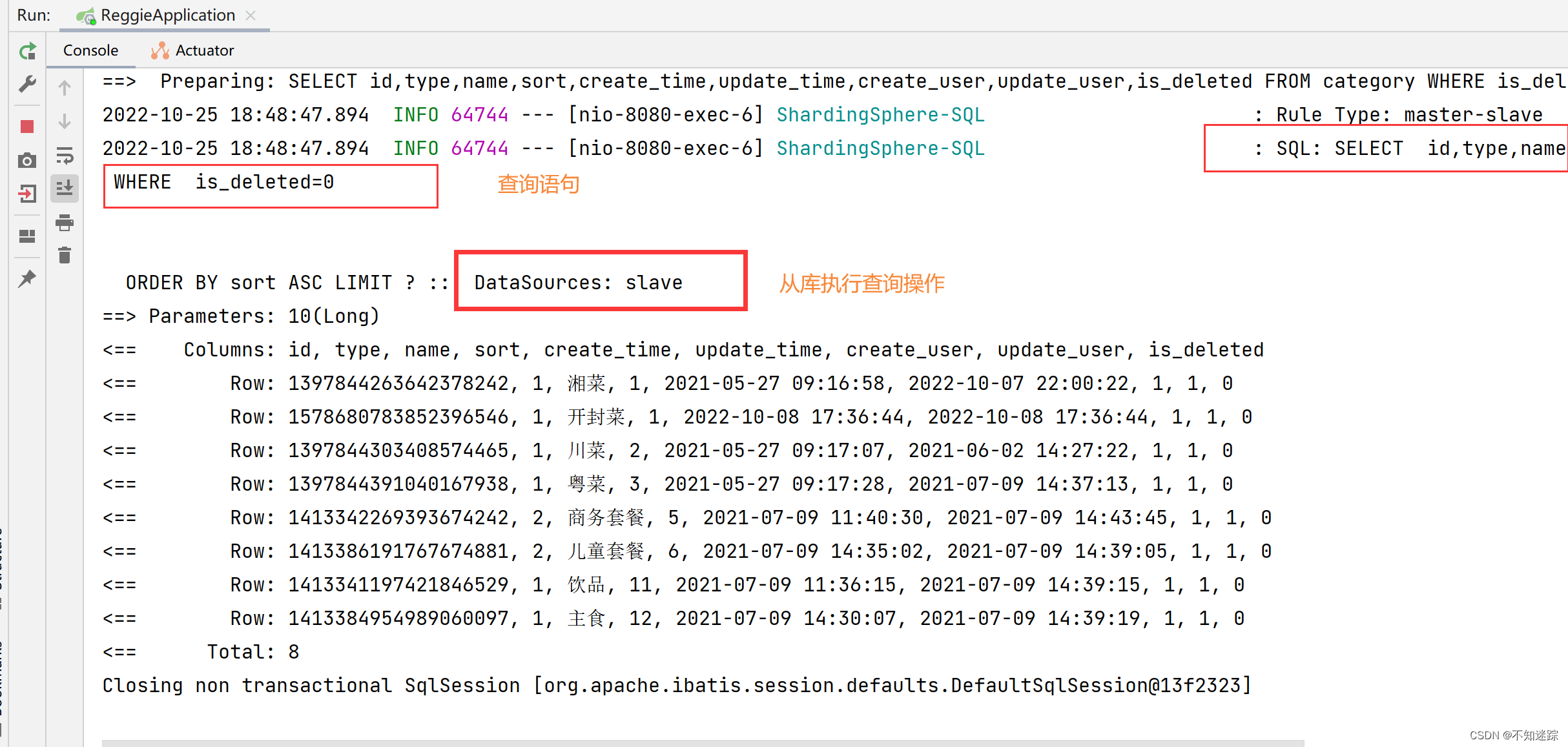Jump up the stack trace arrow

pyautogui.click(x=65, y=88)
